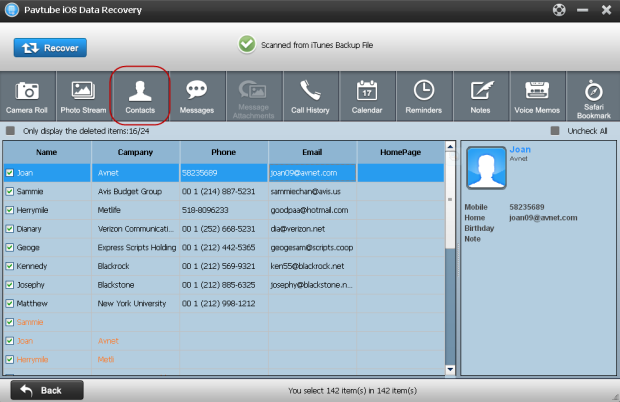
Task: Uncheck the Dianary row checkbox
Action: (10, 229)
